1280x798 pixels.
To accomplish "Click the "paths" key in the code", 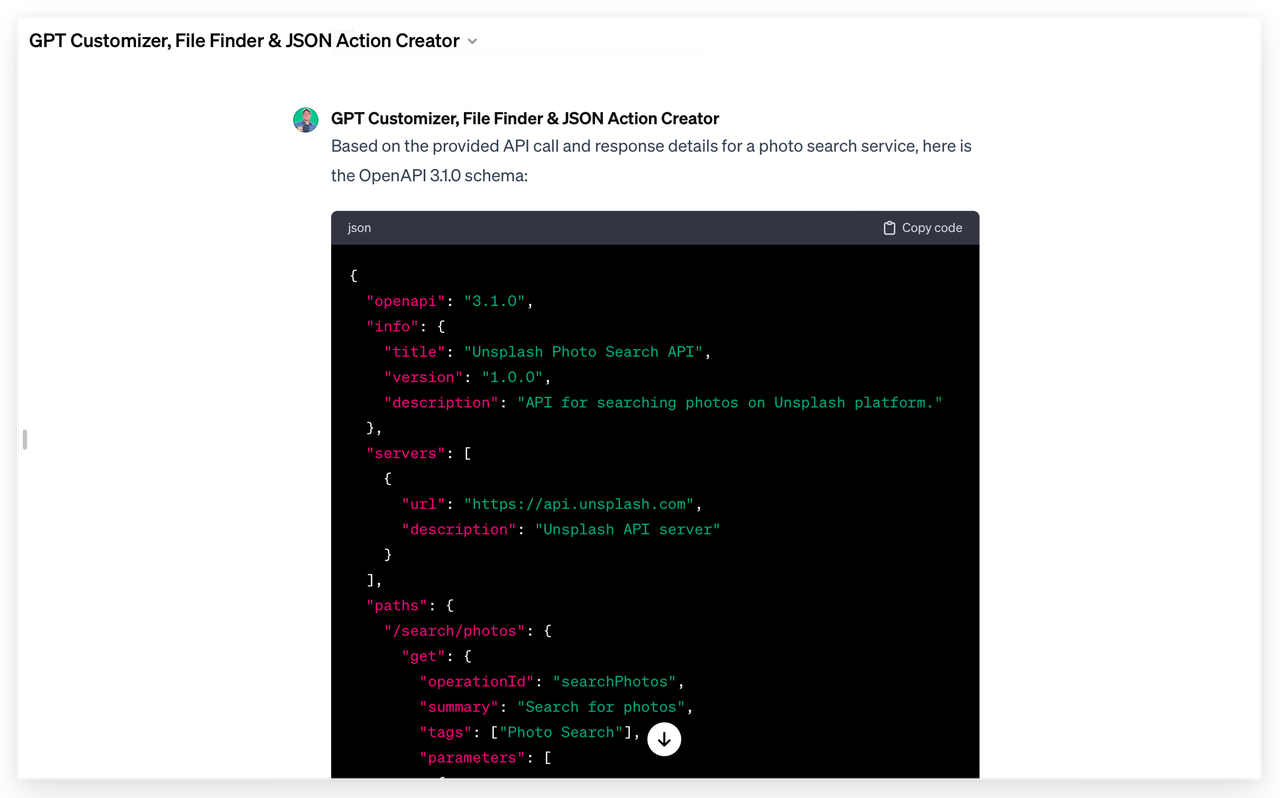I will [397, 605].
